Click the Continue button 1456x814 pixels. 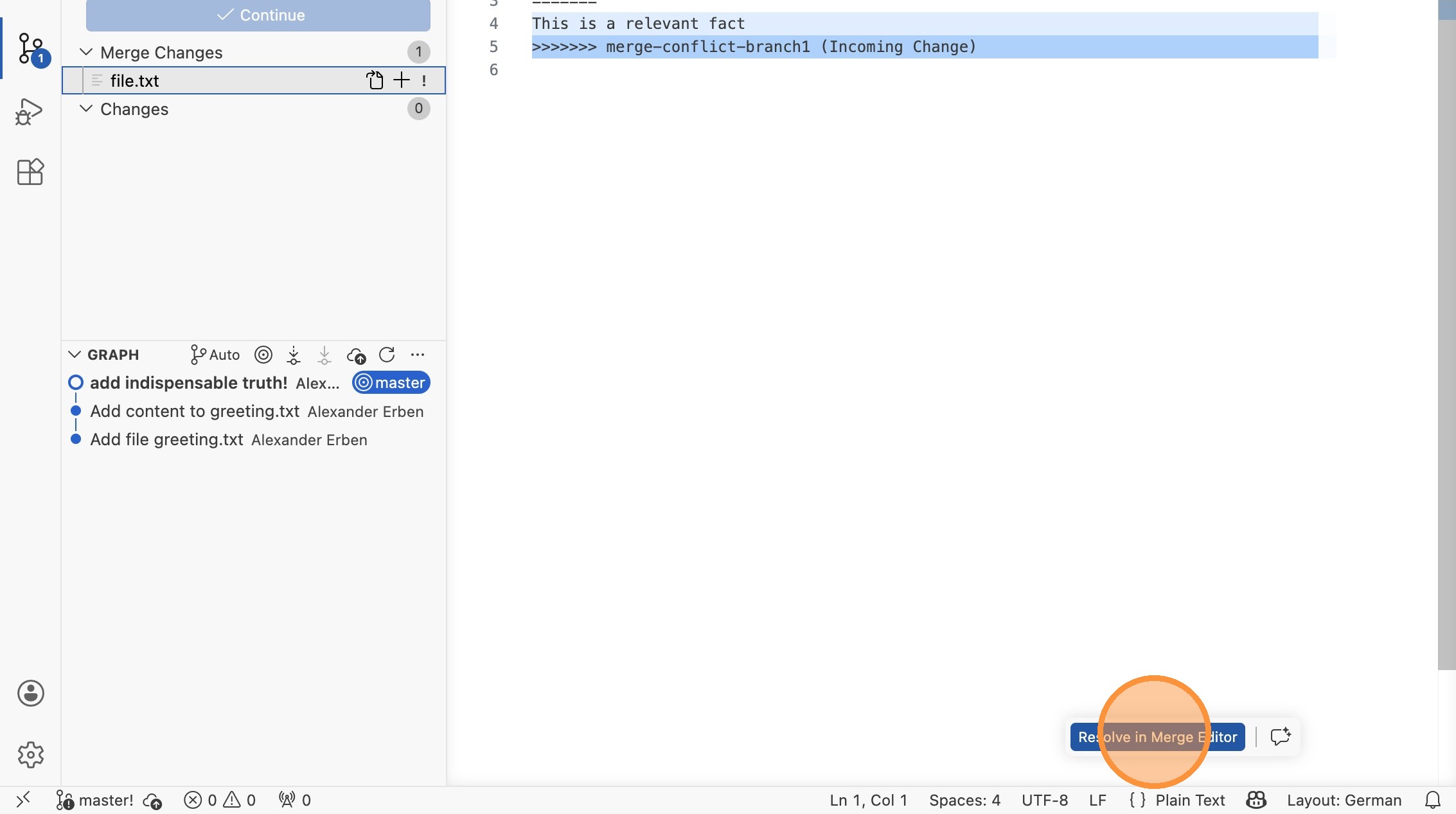coord(258,15)
